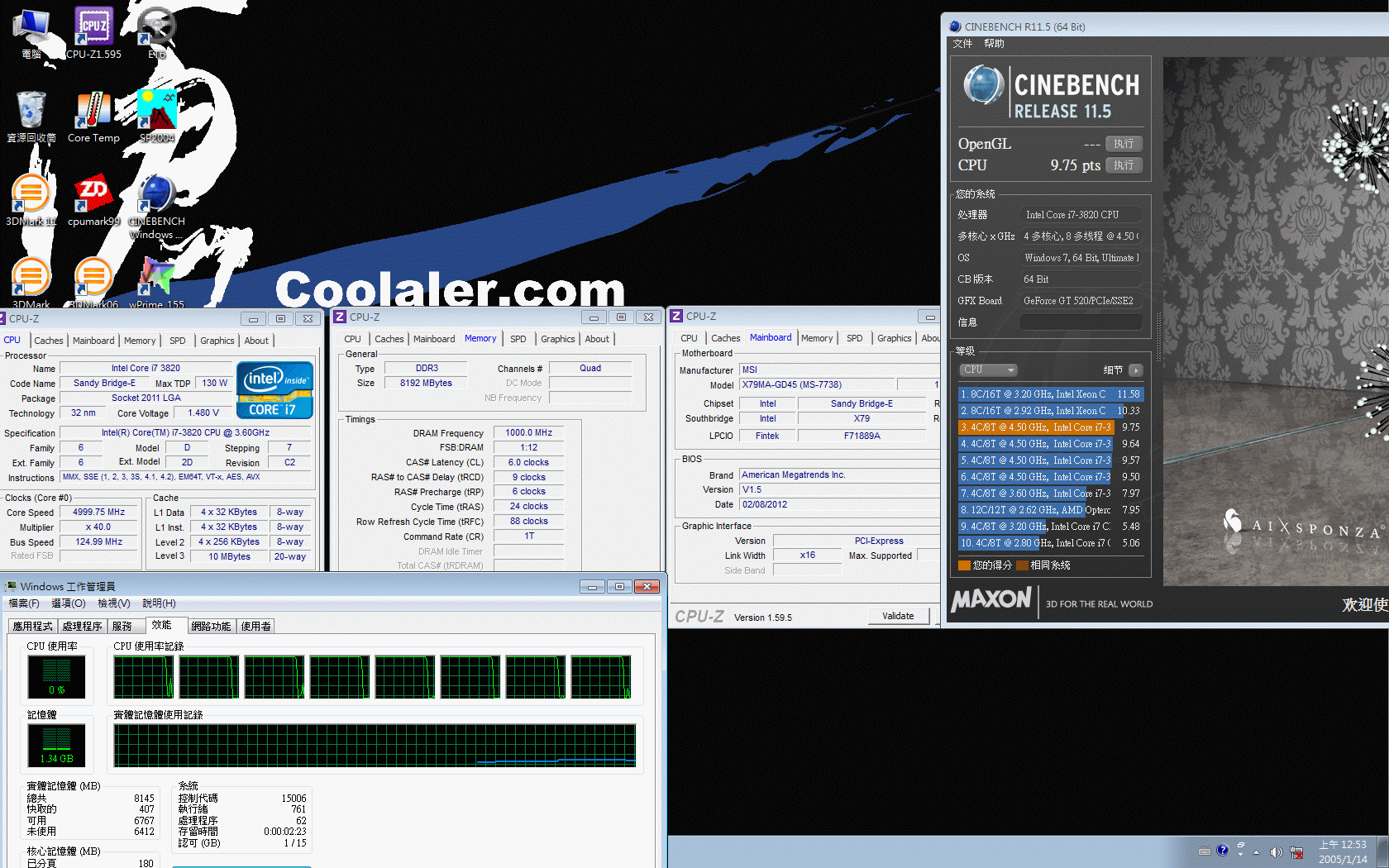Click the keyboard icon in the taskbar
Viewport: 1389px width, 868px height.
click(x=1205, y=851)
